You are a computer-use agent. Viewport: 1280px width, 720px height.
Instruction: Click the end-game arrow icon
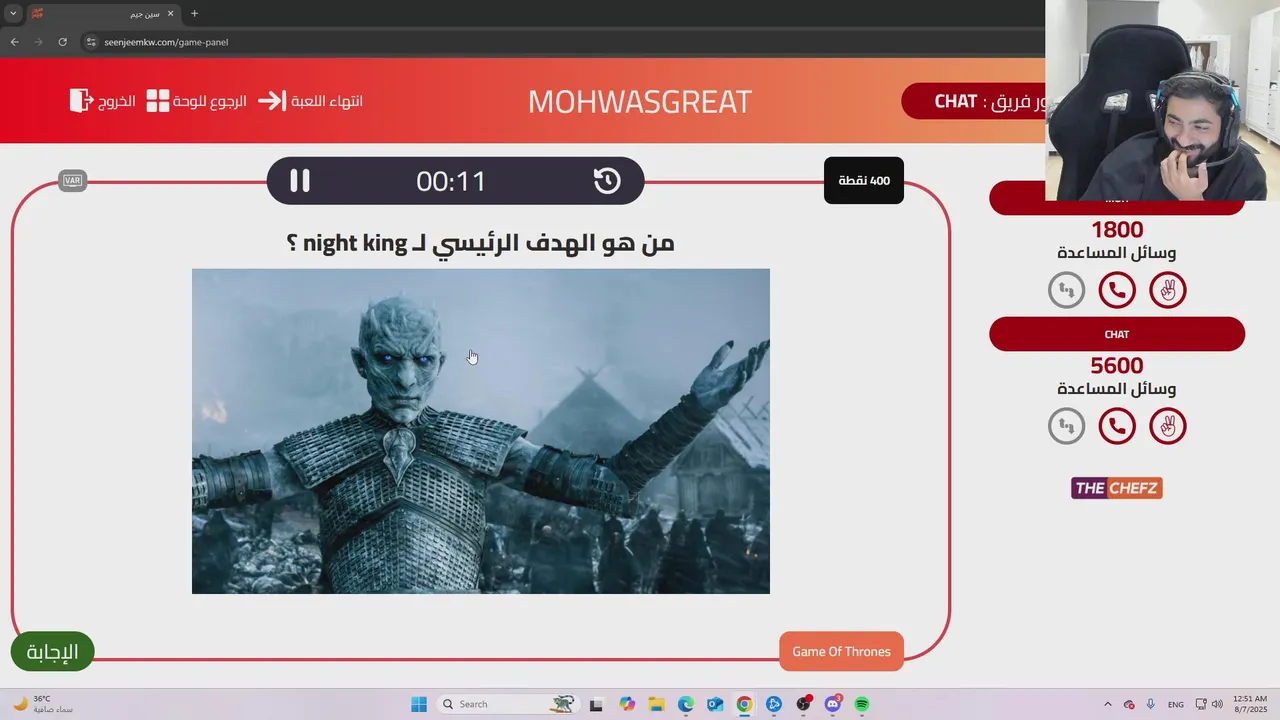click(272, 101)
